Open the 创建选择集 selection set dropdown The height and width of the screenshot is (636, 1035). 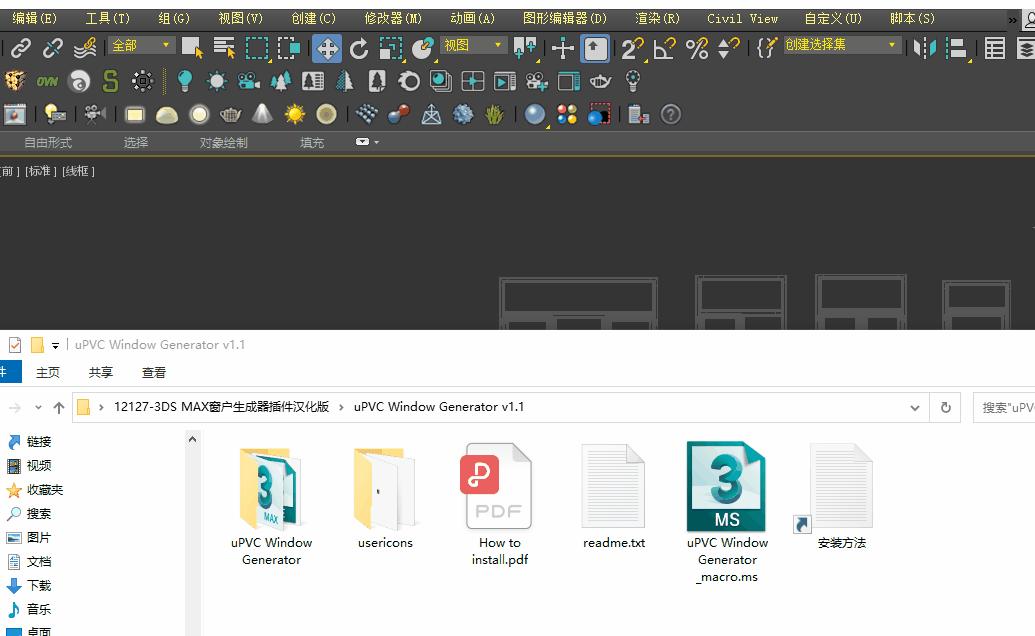(840, 44)
